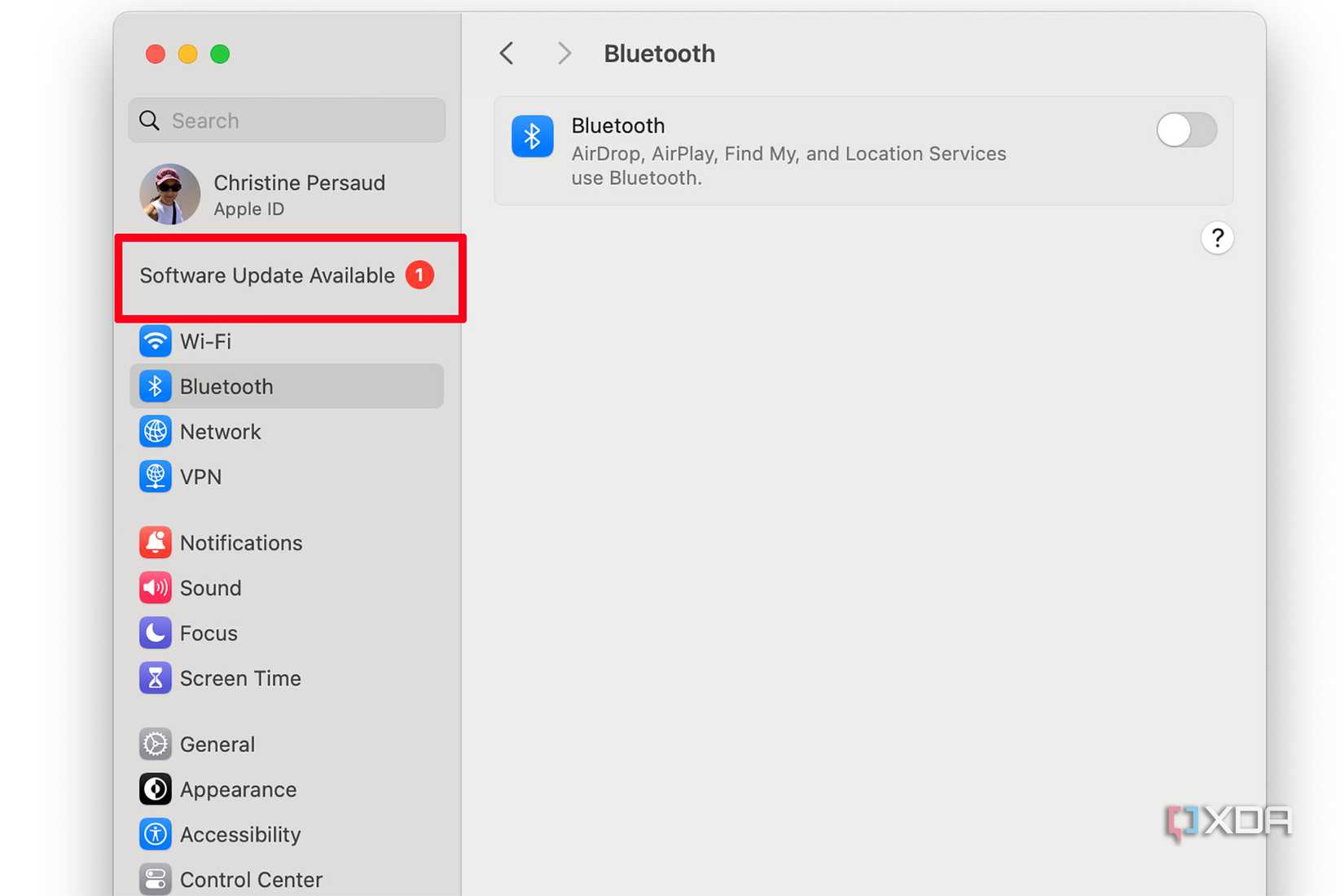Click the large Bluetooth icon in main pane
The width and height of the screenshot is (1344, 896).
tap(532, 136)
